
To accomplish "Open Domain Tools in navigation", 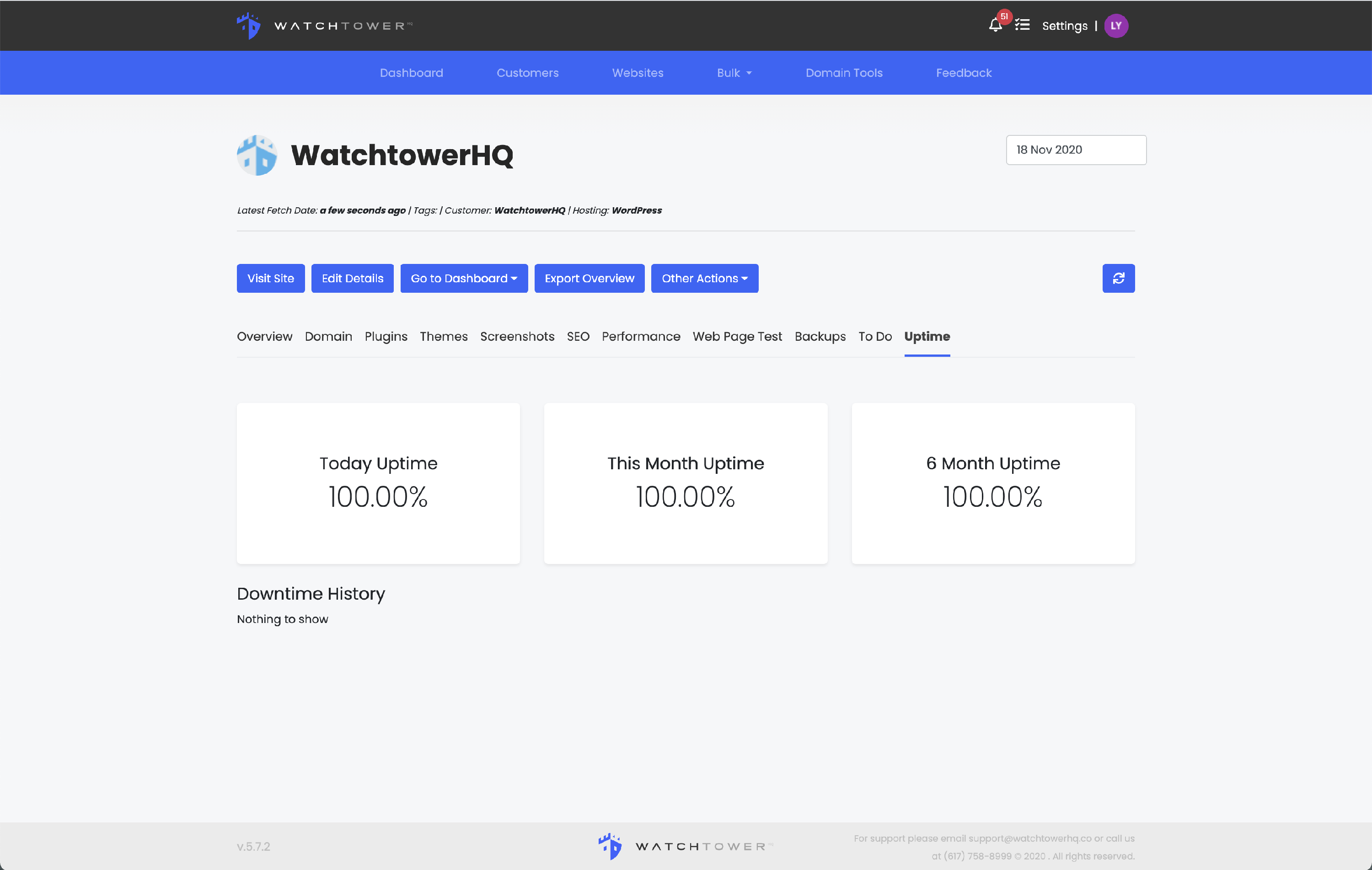I will point(843,73).
